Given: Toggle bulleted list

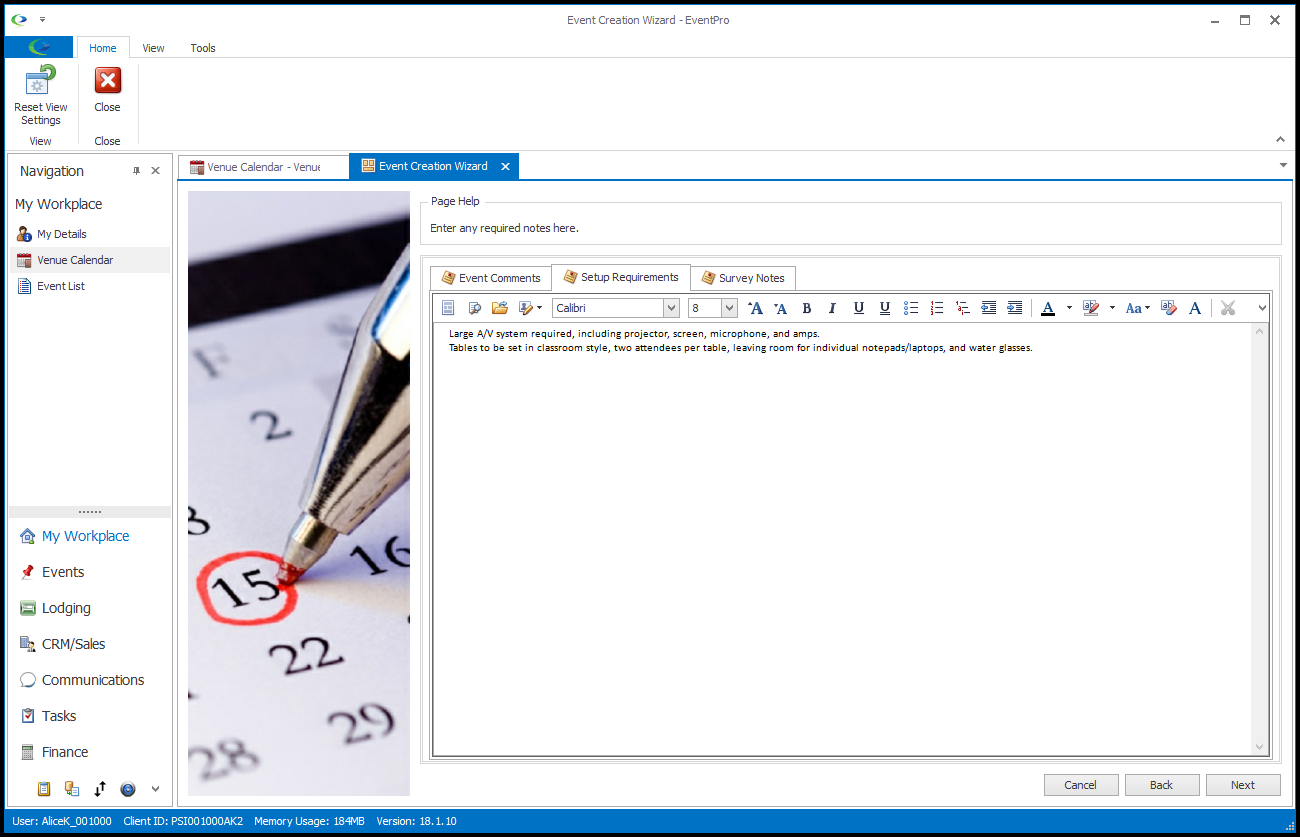Looking at the screenshot, I should 911,308.
